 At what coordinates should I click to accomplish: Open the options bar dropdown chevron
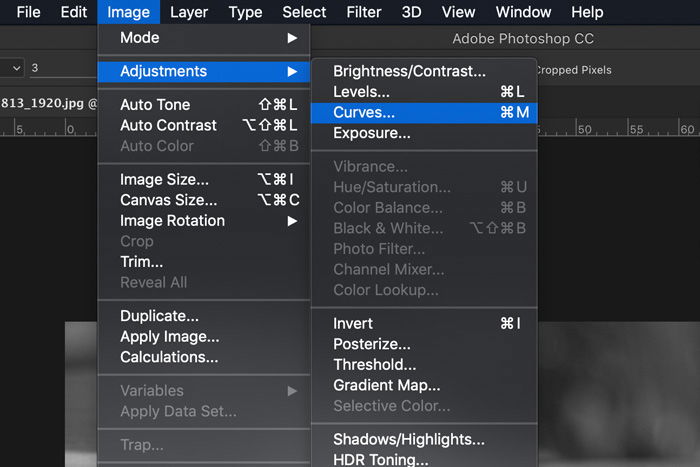pos(17,68)
